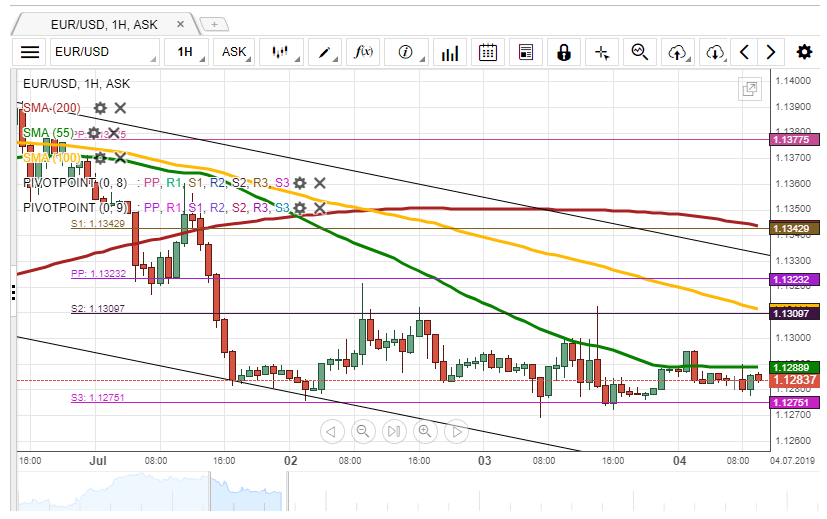827x519 pixels.
Task: Click the toolbar magnifier zoom icon
Action: pyautogui.click(x=640, y=52)
